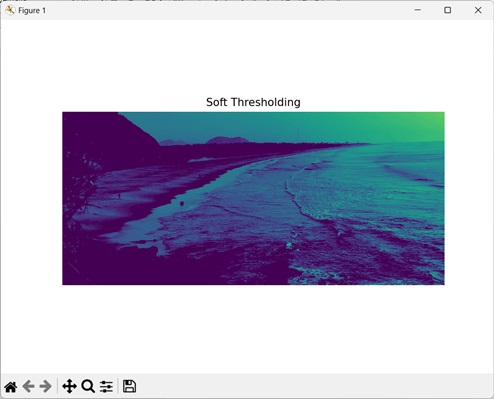Reset the view with the Home icon

pos(11,387)
